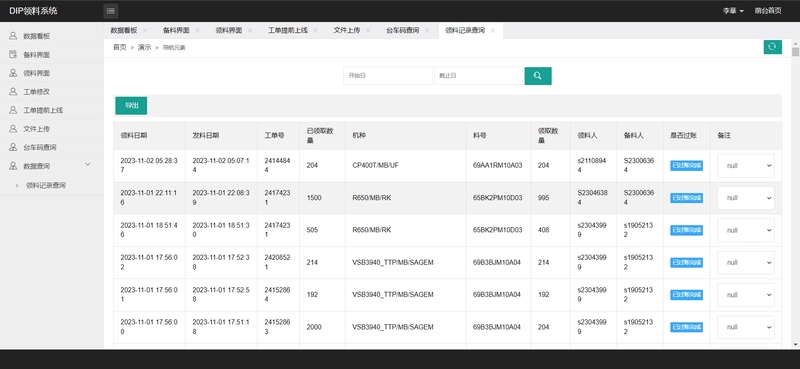The width and height of the screenshot is (800, 369).
Task: Click the user icon beside 工单修改
Action: point(13,92)
